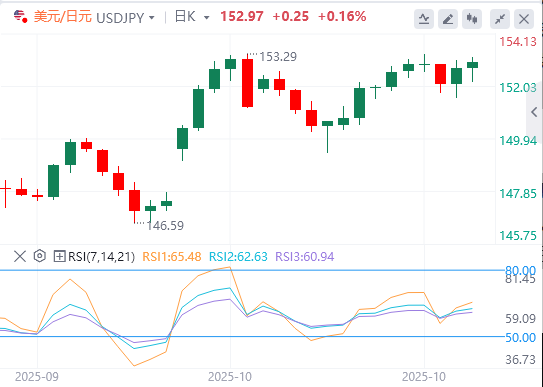Click the percent change +0.16%
This screenshot has width=543, height=387.
tap(342, 17)
